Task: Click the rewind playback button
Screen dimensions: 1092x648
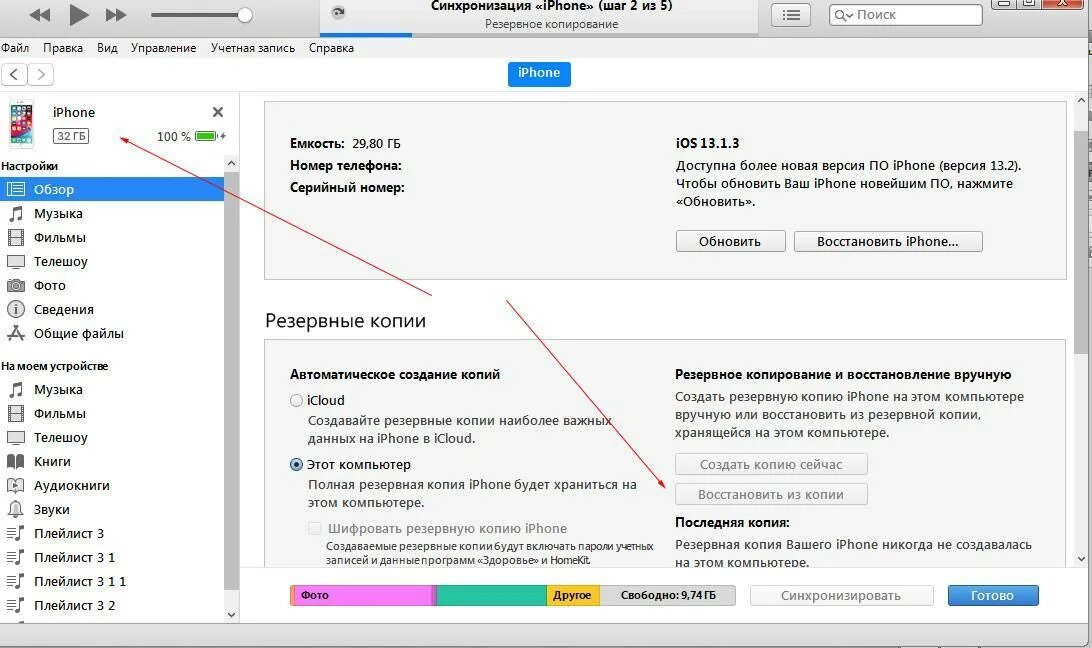Action: point(40,15)
